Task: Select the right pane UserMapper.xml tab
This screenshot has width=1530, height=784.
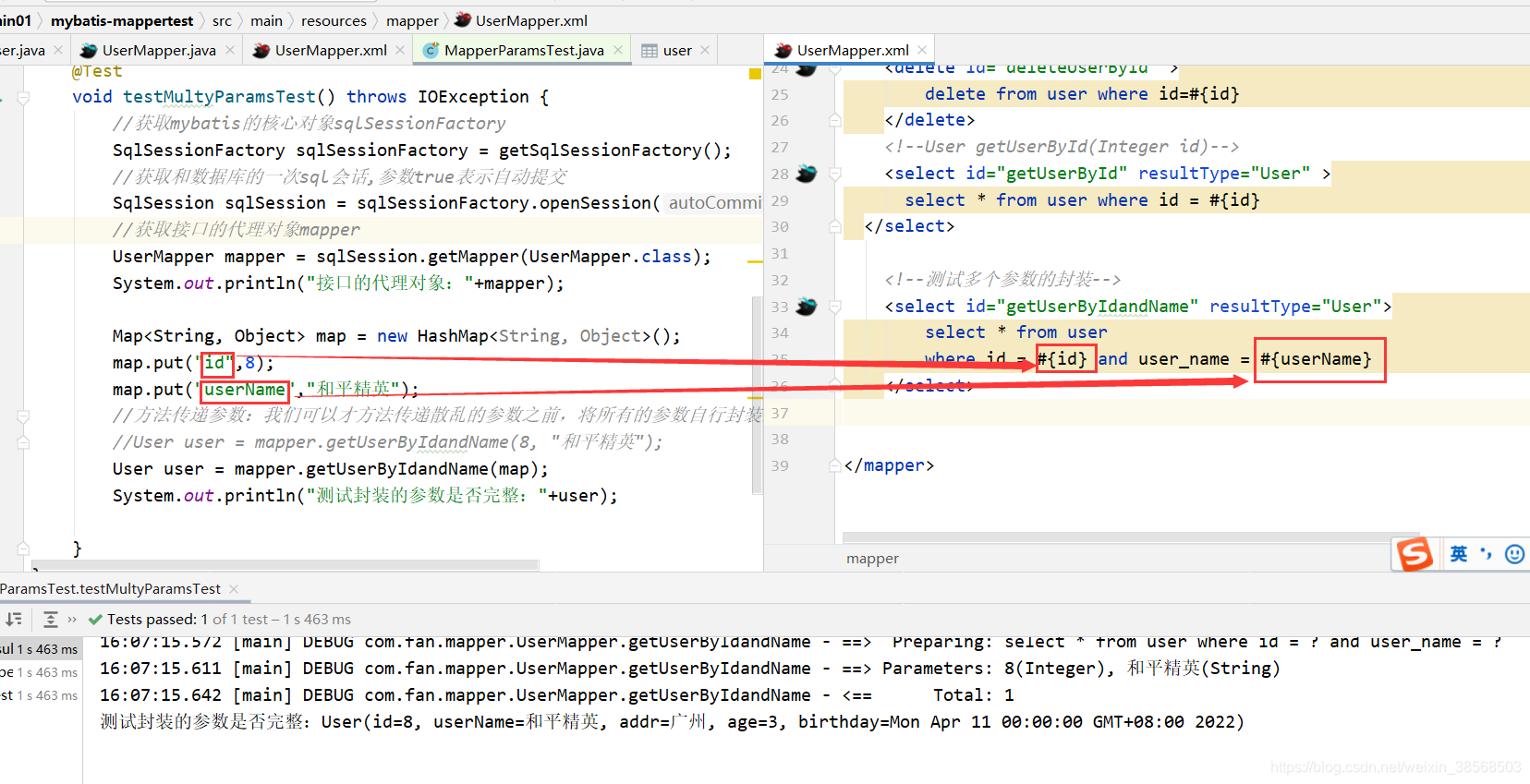Action: coord(853,50)
